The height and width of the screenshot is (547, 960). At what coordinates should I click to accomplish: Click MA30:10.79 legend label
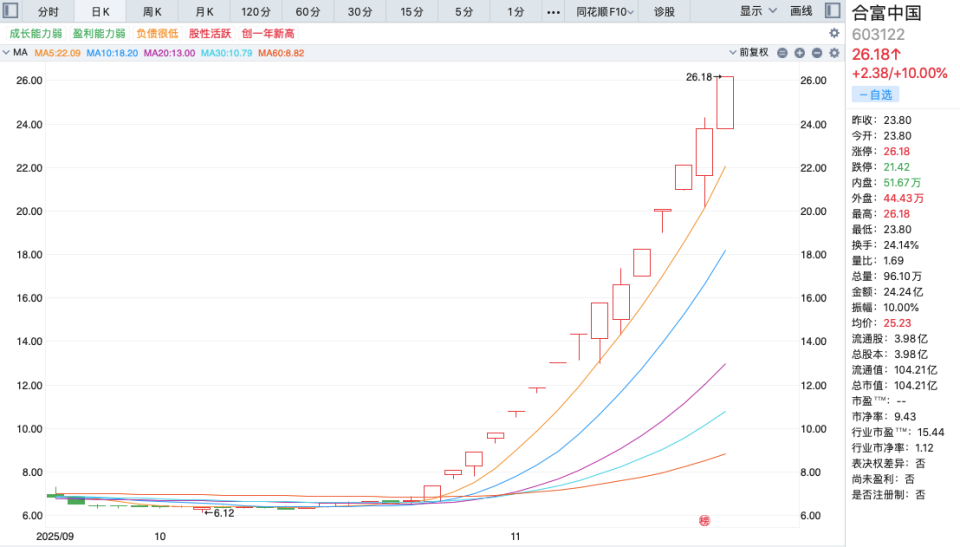point(227,53)
